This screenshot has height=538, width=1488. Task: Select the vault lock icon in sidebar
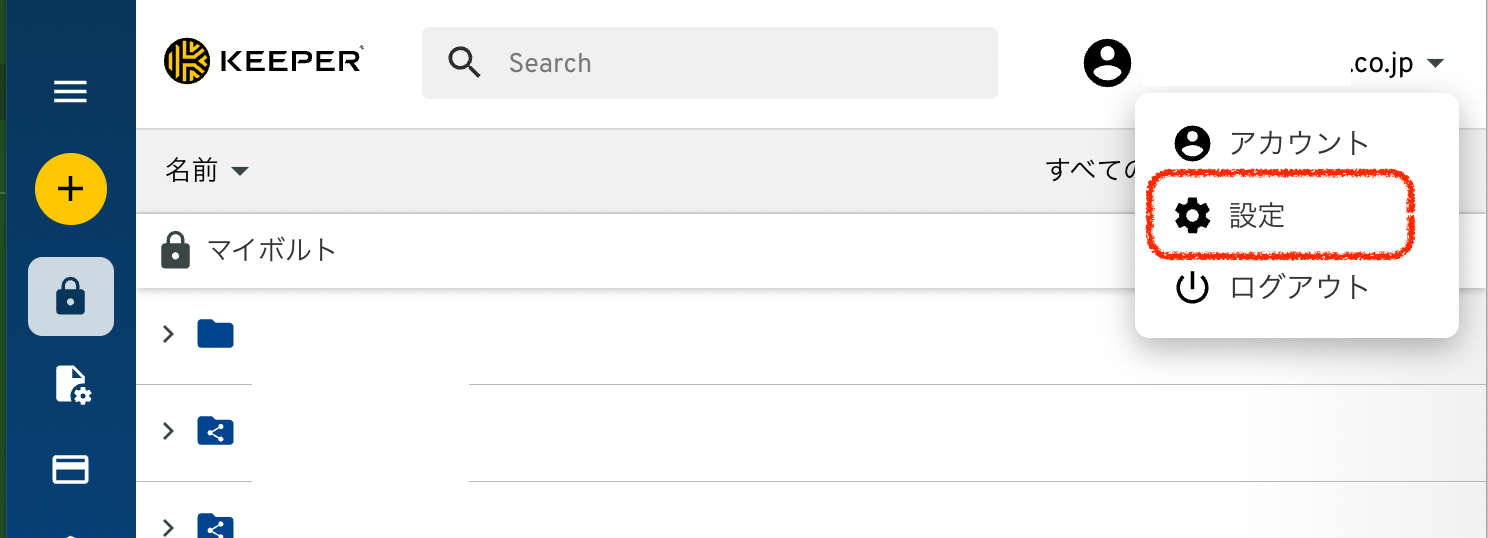pyautogui.click(x=71, y=296)
